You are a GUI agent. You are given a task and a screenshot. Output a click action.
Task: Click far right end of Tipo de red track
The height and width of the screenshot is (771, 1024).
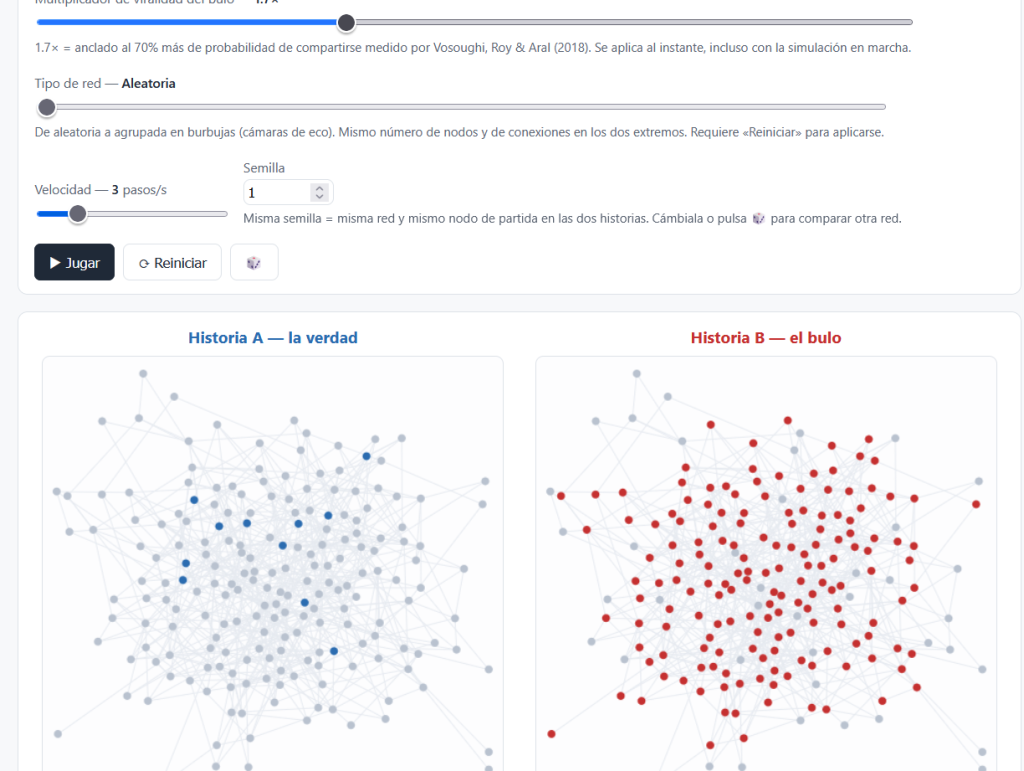coord(882,107)
